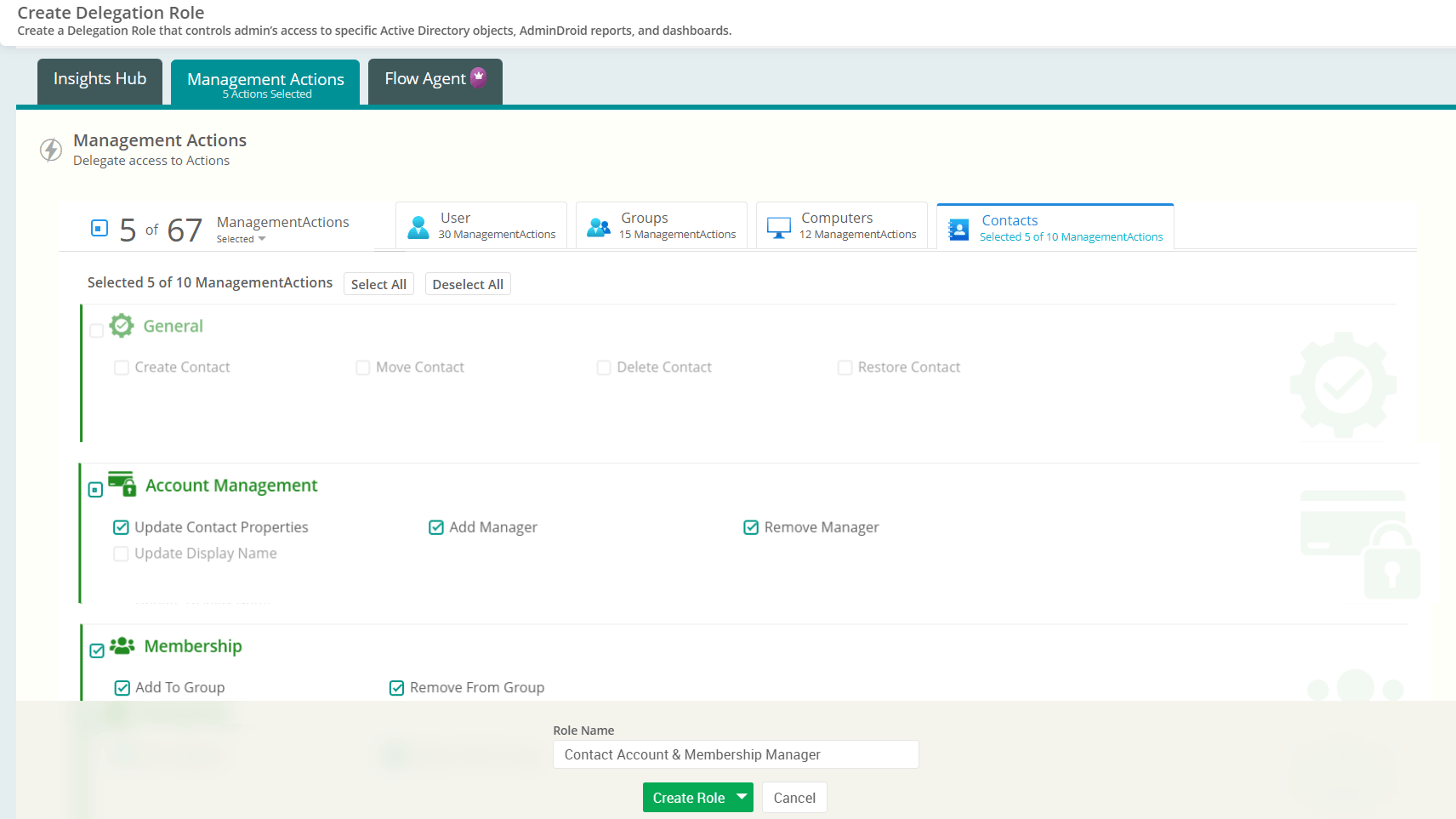This screenshot has width=1456, height=819.
Task: Check the Update Display Name option
Action: [x=122, y=554]
